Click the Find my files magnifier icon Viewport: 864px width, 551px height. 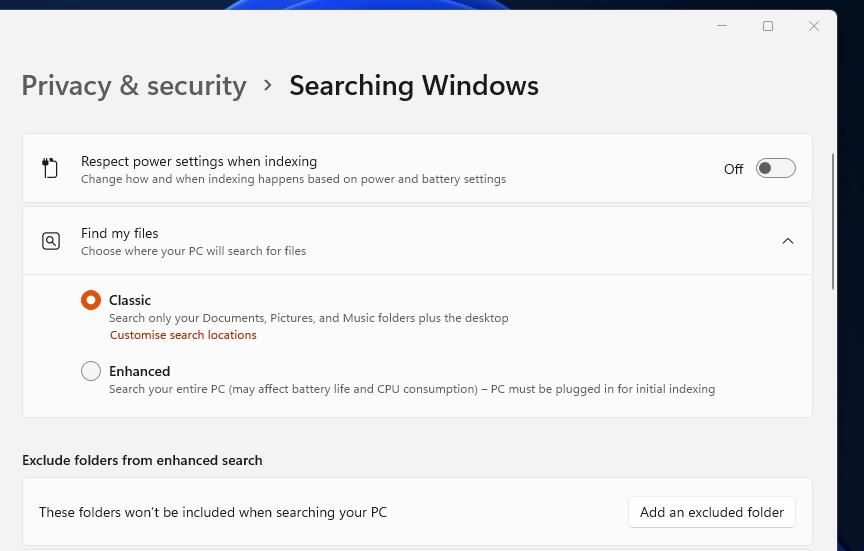(51, 241)
